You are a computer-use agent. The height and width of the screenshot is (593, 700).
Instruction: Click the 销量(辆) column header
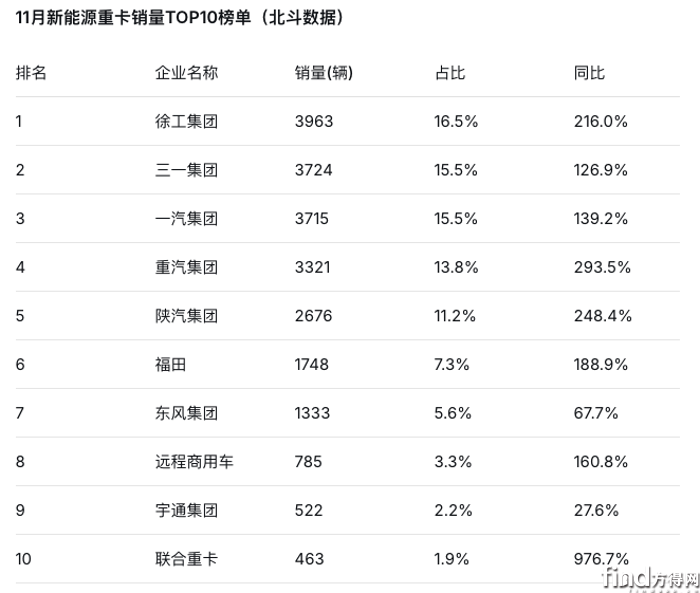click(x=323, y=73)
